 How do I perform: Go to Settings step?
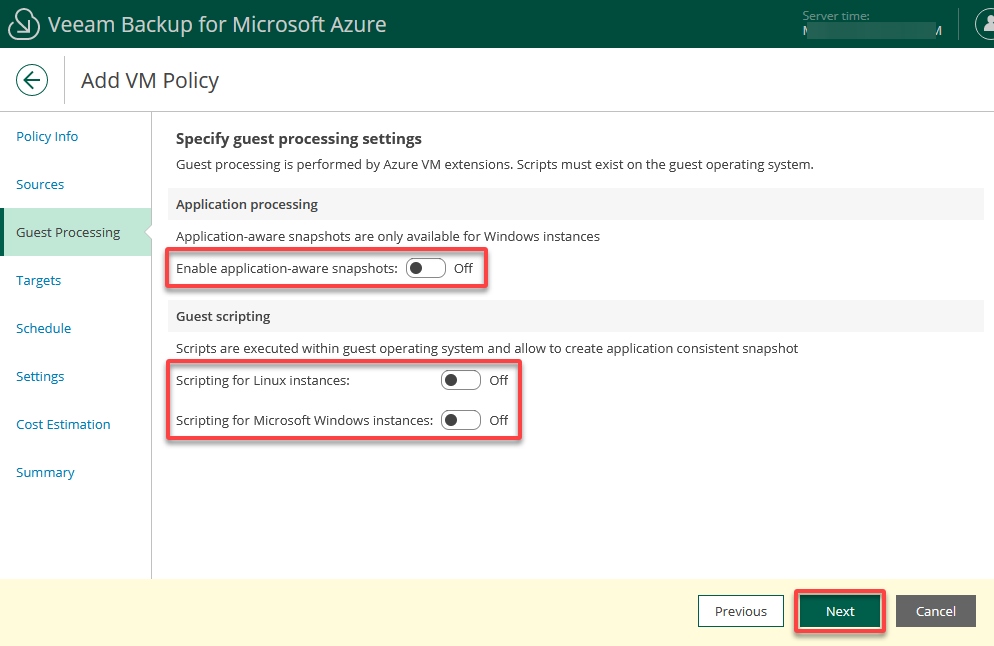click(40, 377)
